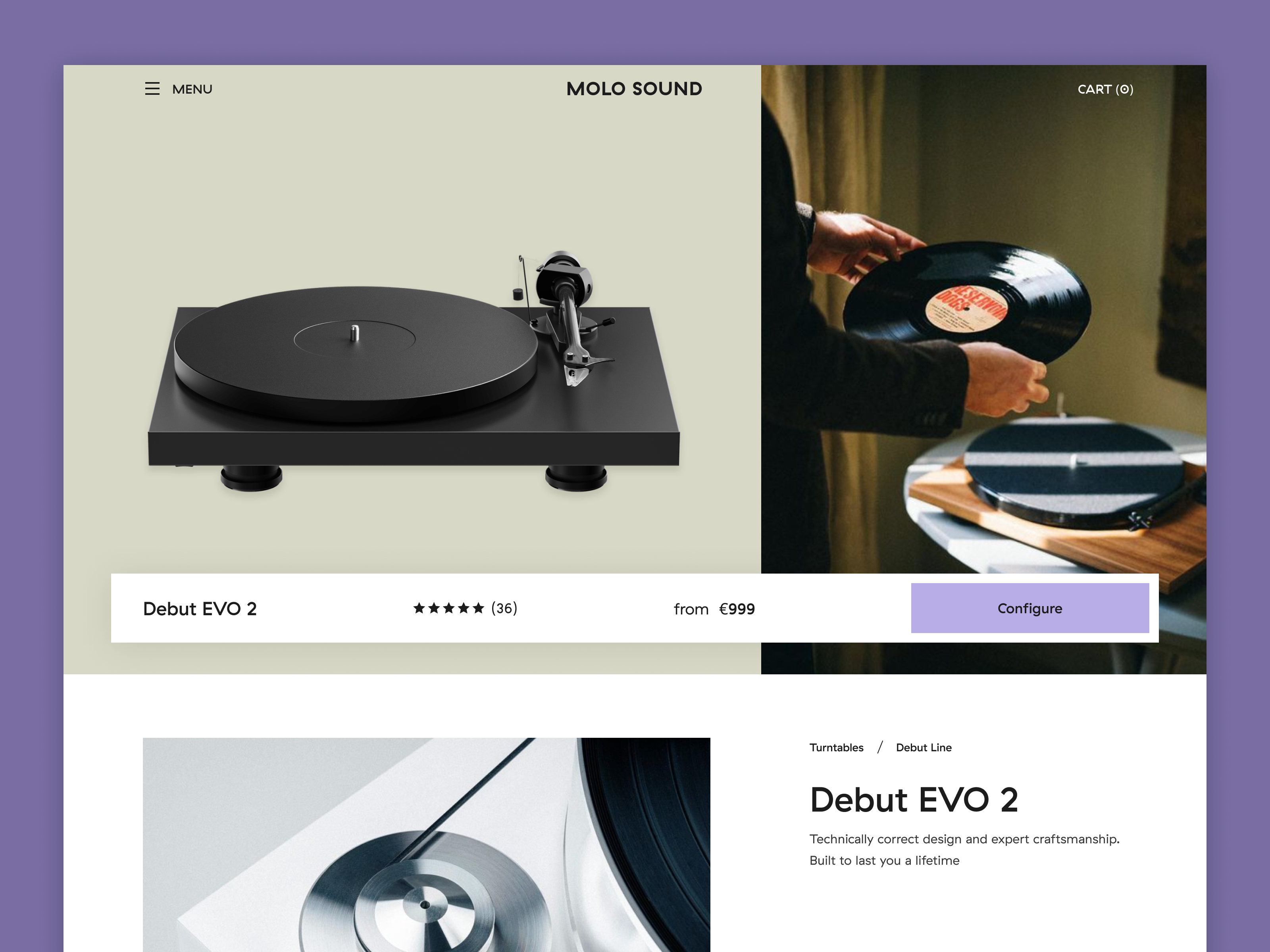Screen dimensions: 1270x952
Task: Click the craftsmanship description text
Action: [x=964, y=850]
